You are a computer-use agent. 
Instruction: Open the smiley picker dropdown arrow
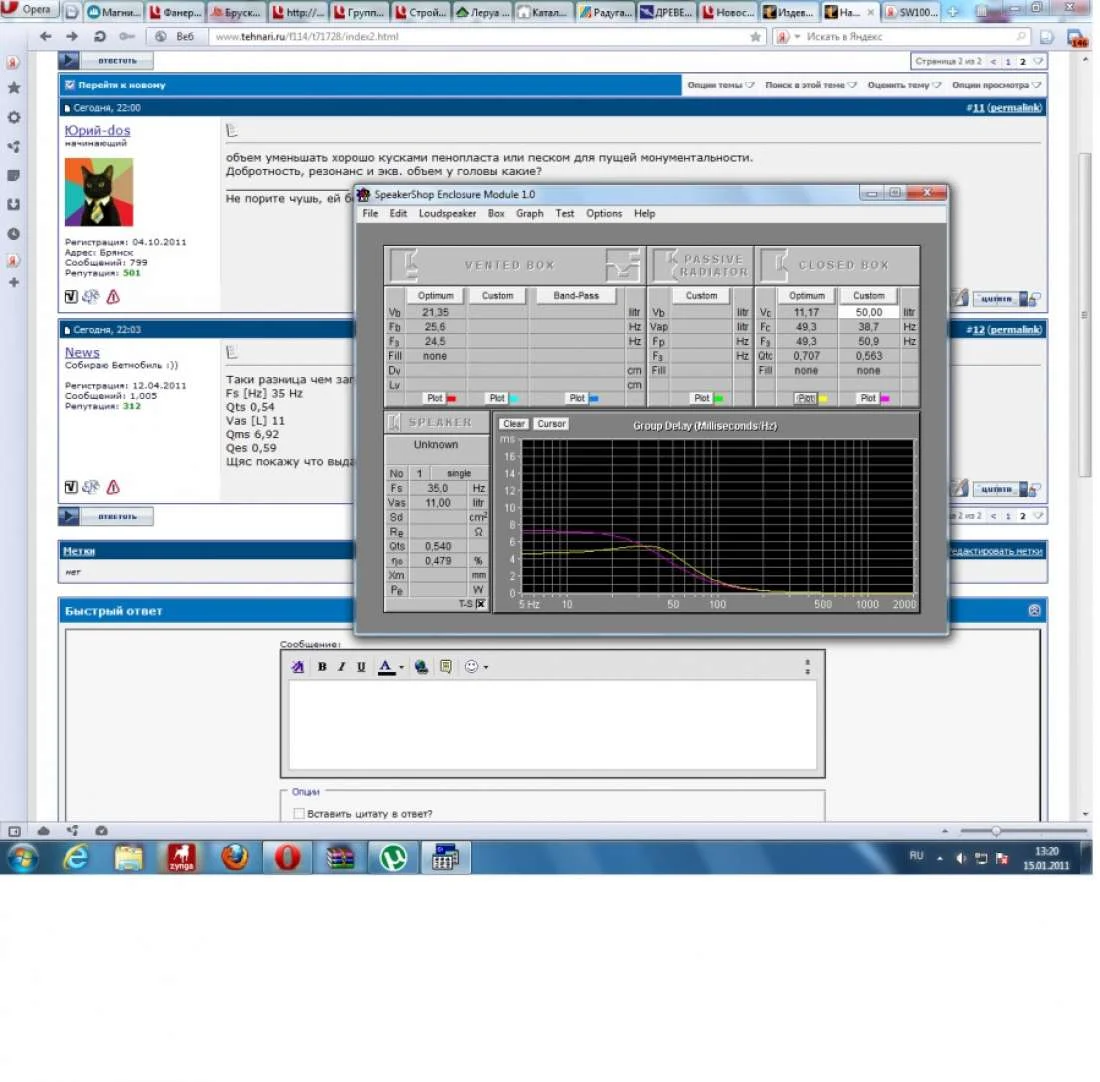click(x=485, y=667)
